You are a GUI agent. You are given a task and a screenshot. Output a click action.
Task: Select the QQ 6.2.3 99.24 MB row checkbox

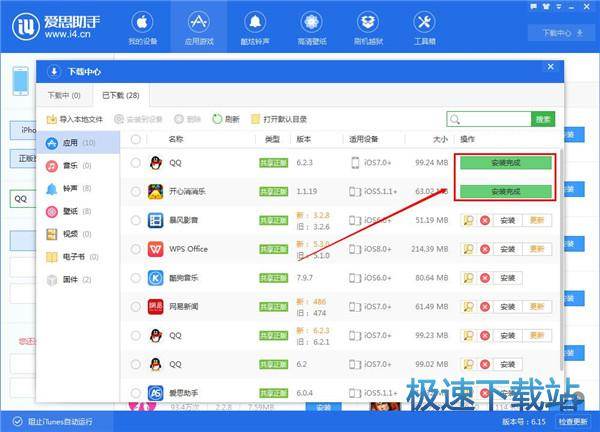click(x=135, y=163)
